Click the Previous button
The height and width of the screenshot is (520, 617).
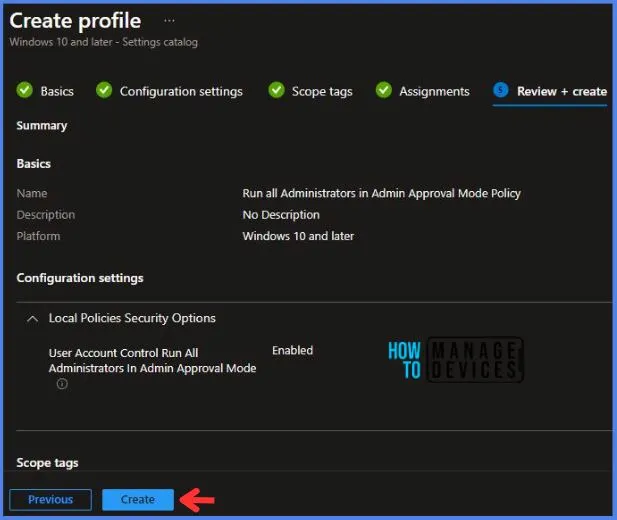coord(50,500)
